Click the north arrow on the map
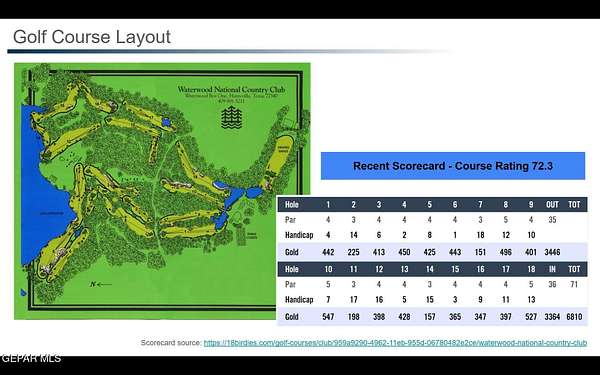Image resolution: width=600 pixels, height=375 pixels. [x=101, y=284]
